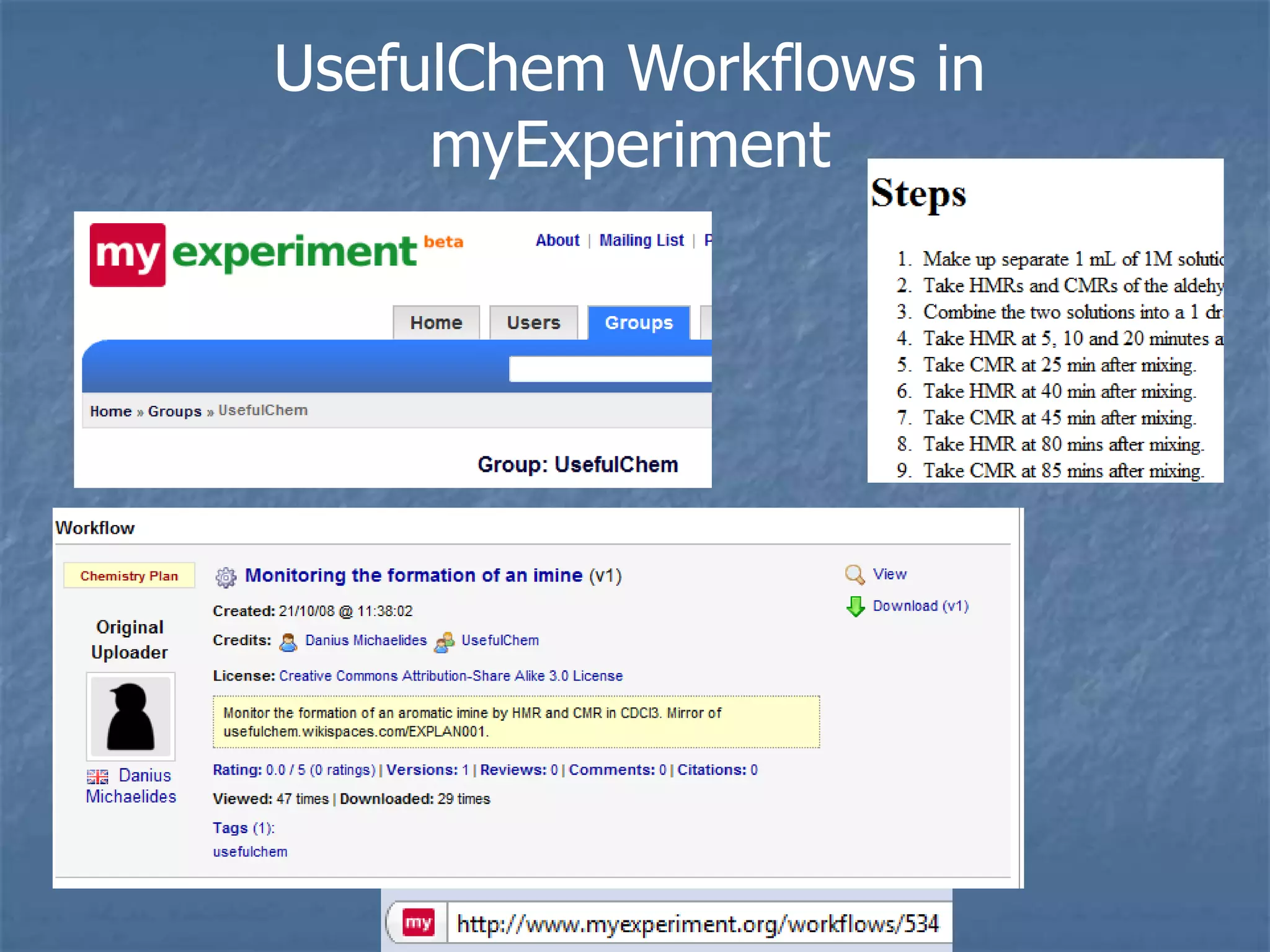Click the Danius Michaelides uploader name link
This screenshot has height=952, width=1270.
pos(131,786)
